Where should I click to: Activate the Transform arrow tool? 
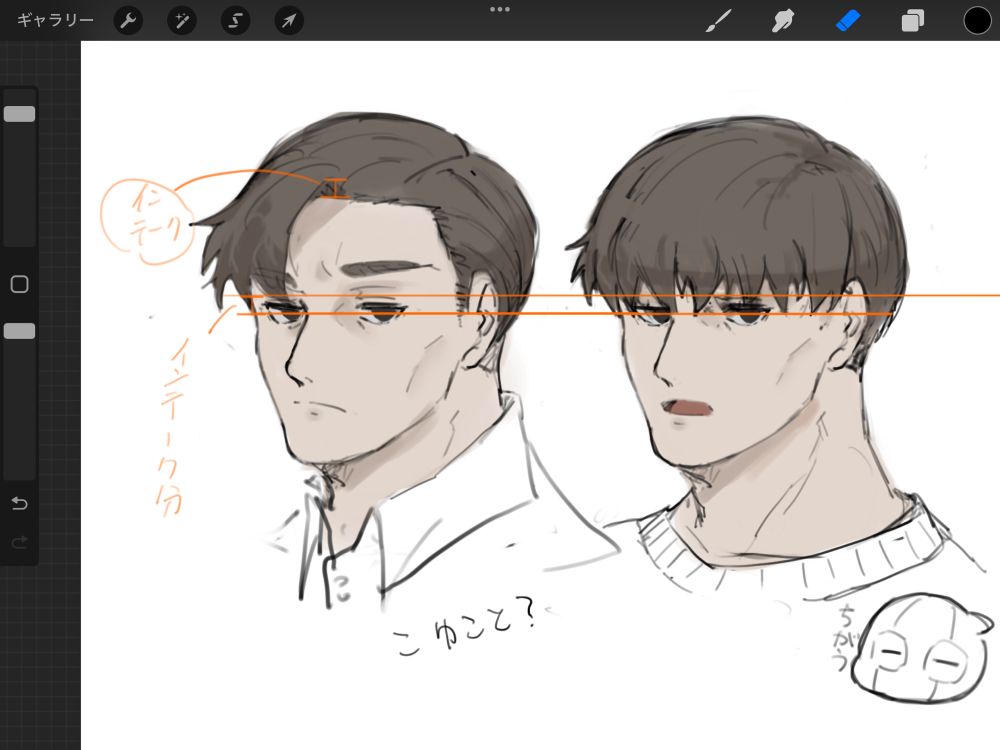(x=289, y=21)
